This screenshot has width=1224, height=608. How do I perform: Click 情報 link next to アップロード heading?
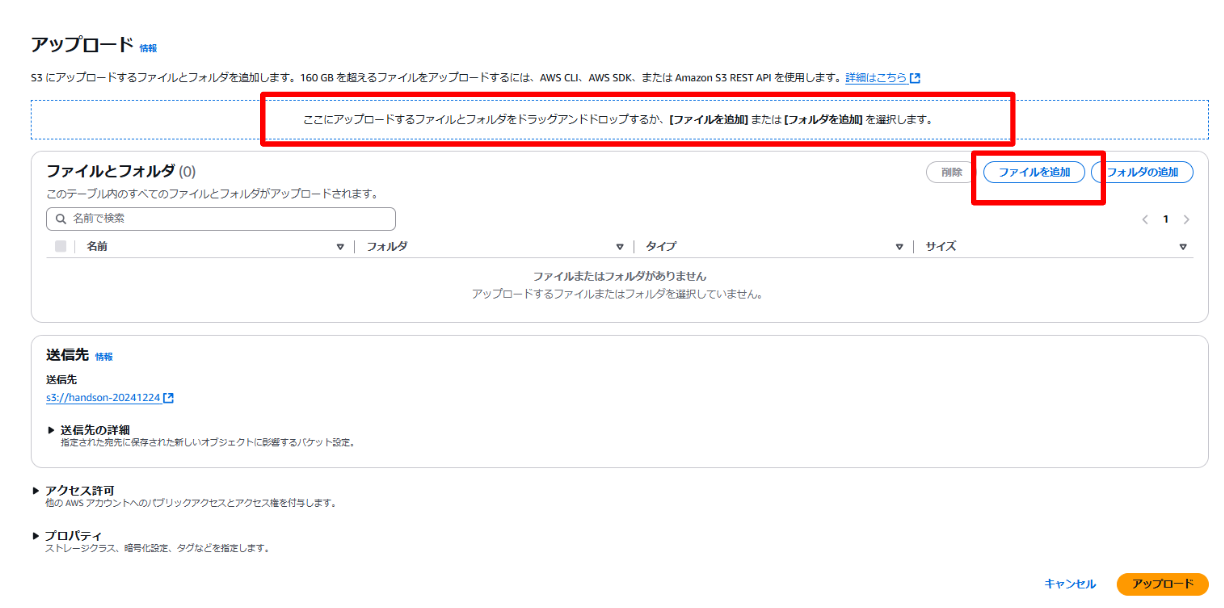[x=148, y=48]
